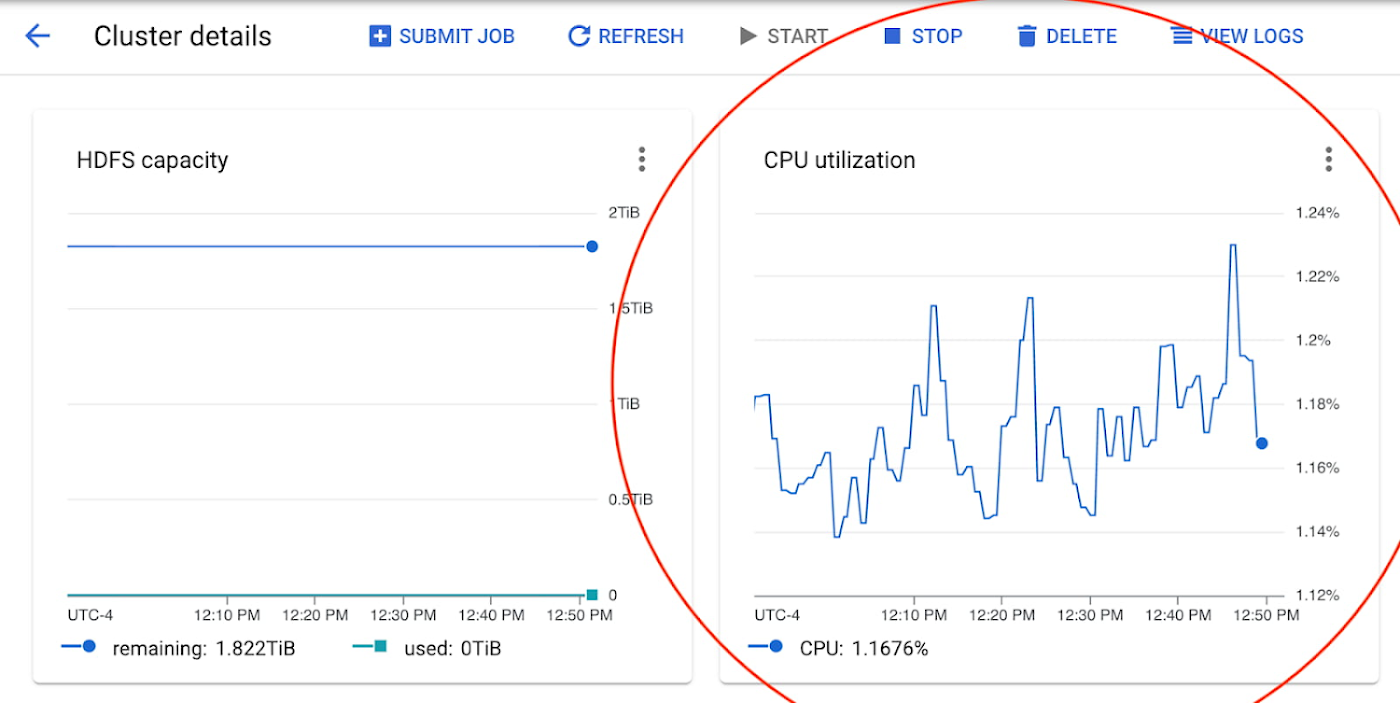Click the VIEW LOGS button label

[1252, 37]
